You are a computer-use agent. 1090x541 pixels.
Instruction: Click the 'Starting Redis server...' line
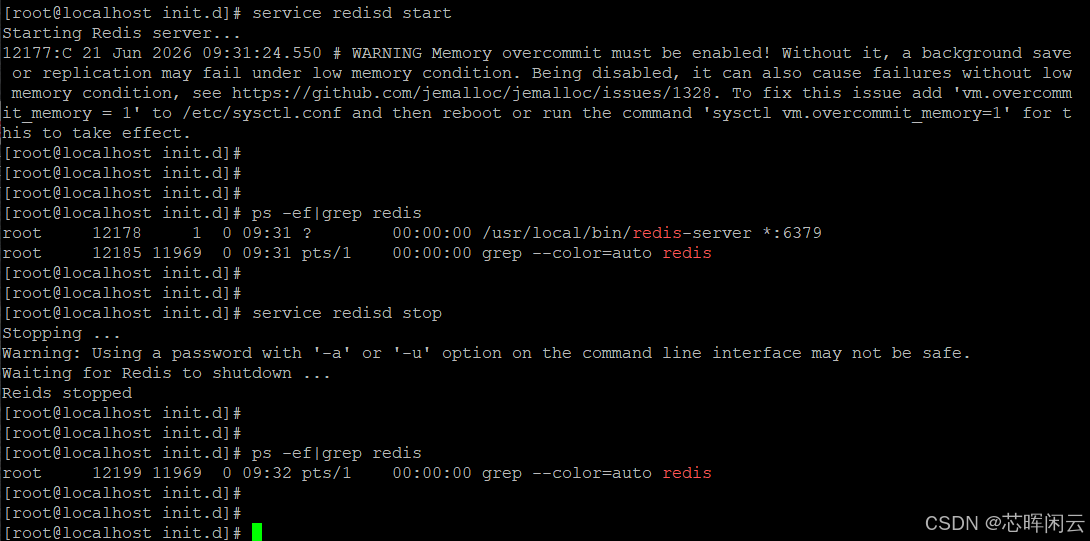coord(122,33)
